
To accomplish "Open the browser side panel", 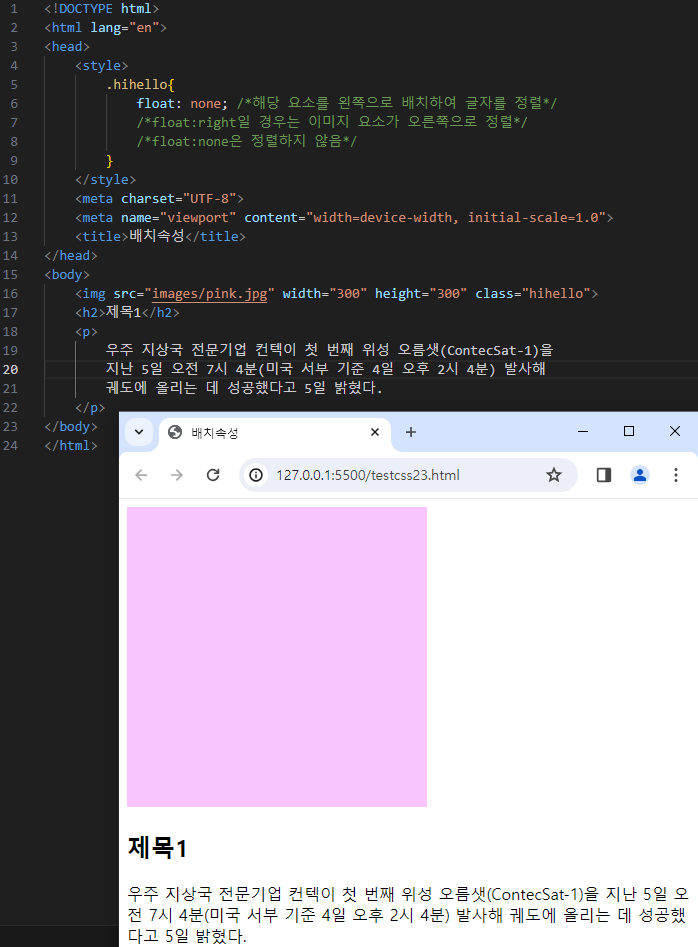I will pyautogui.click(x=604, y=475).
